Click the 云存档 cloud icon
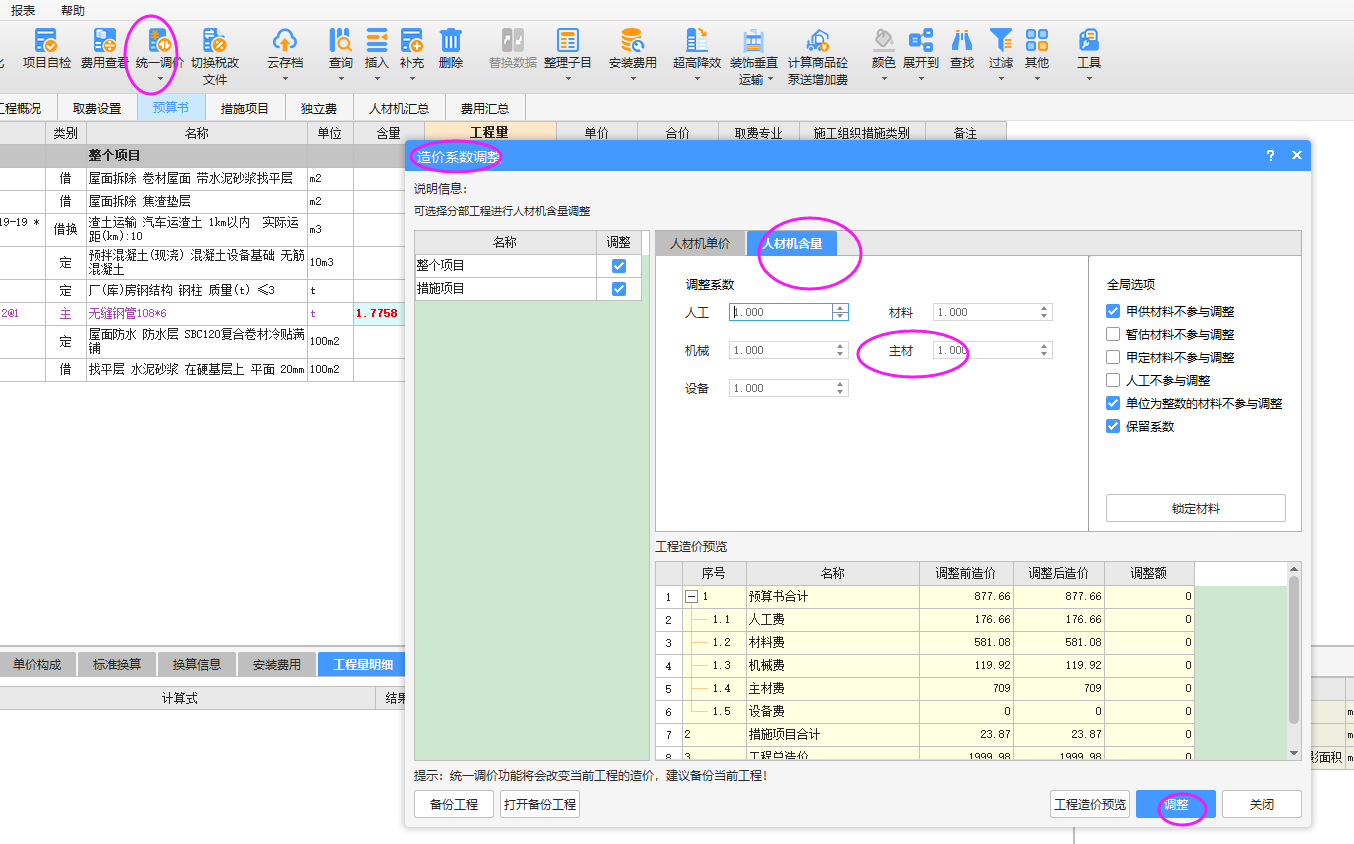The width and height of the screenshot is (1354, 844). (x=285, y=40)
